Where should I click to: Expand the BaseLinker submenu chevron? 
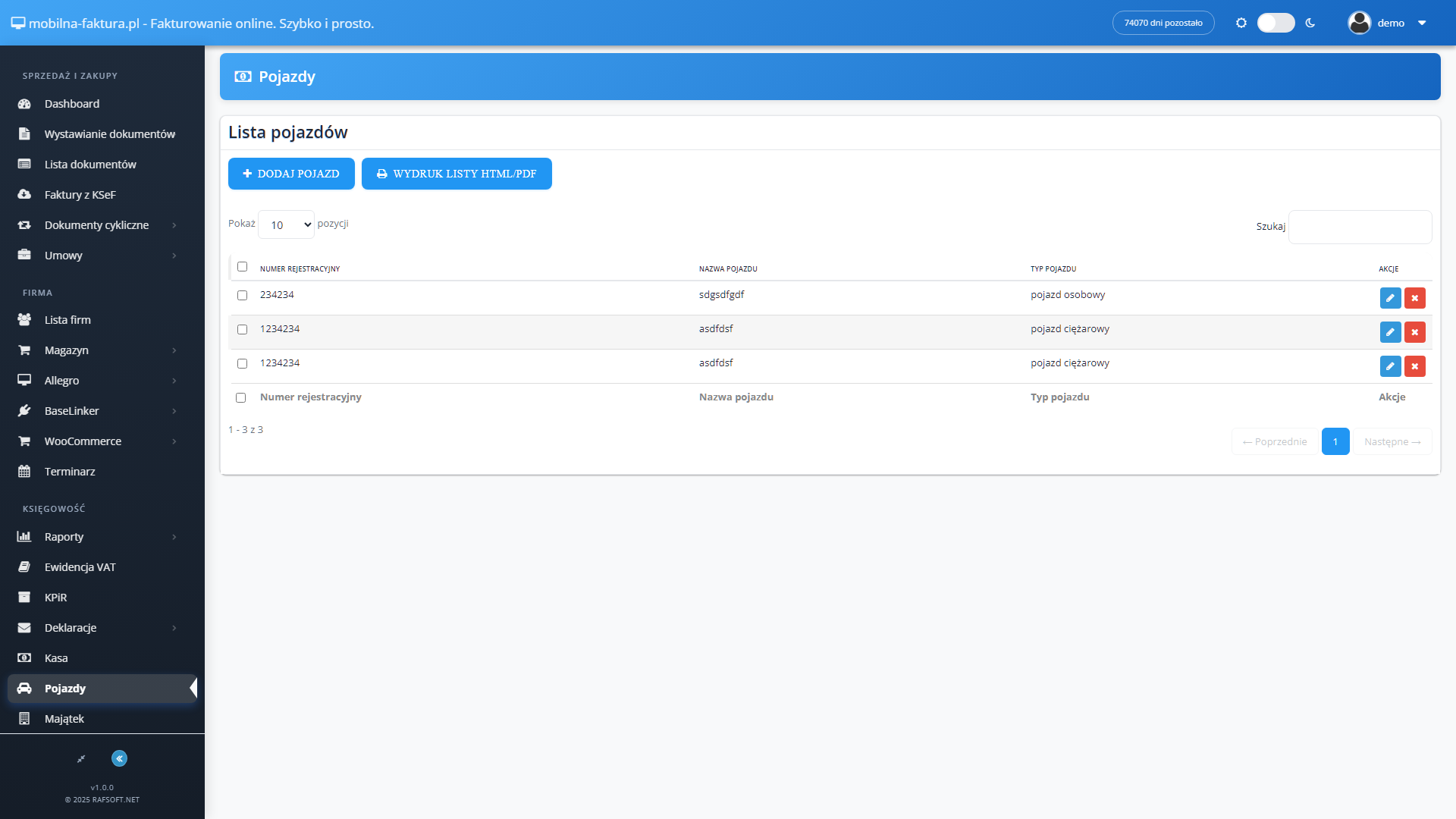tap(174, 411)
